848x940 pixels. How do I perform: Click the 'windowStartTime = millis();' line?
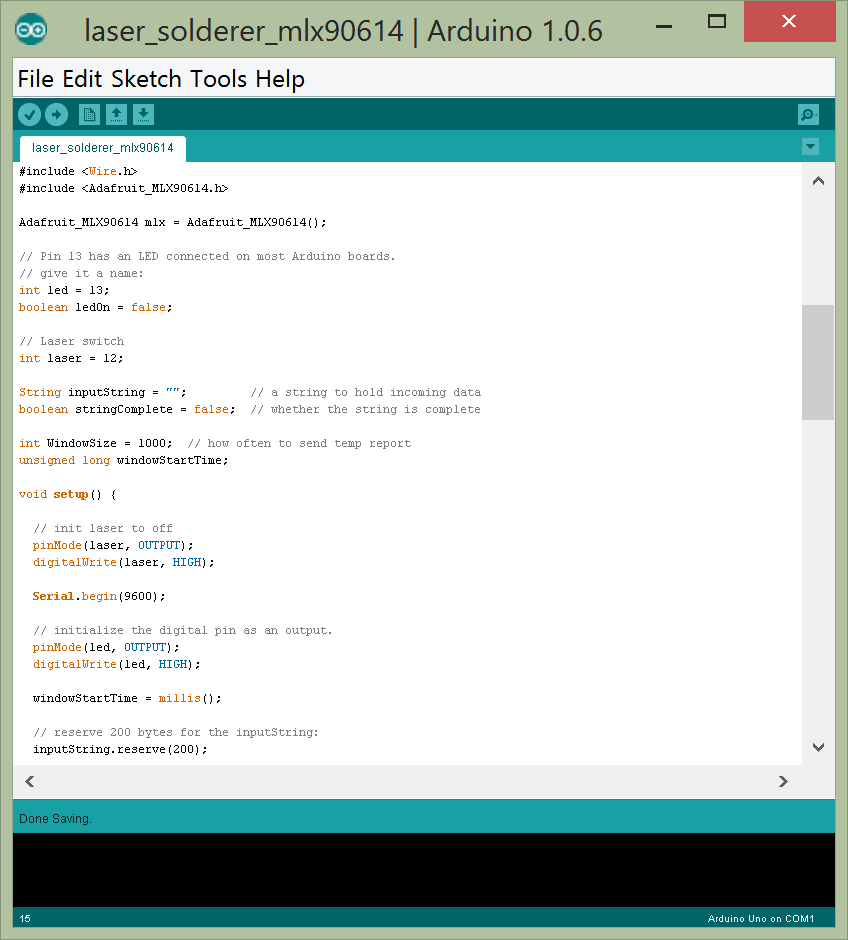pos(127,698)
